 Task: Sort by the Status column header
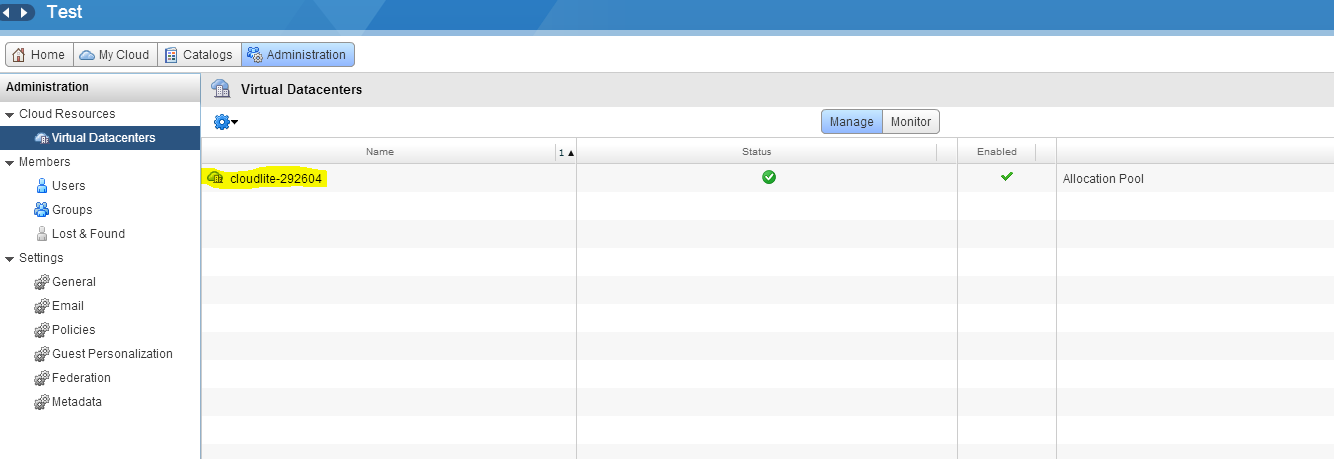(757, 152)
